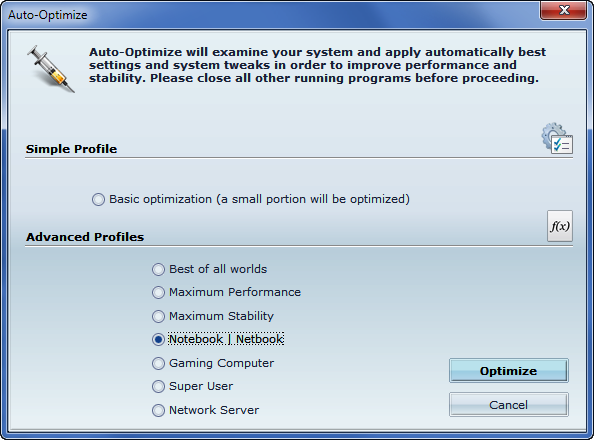The width and height of the screenshot is (594, 440).
Task: Open the settings checklist gear icon
Action: pos(557,138)
